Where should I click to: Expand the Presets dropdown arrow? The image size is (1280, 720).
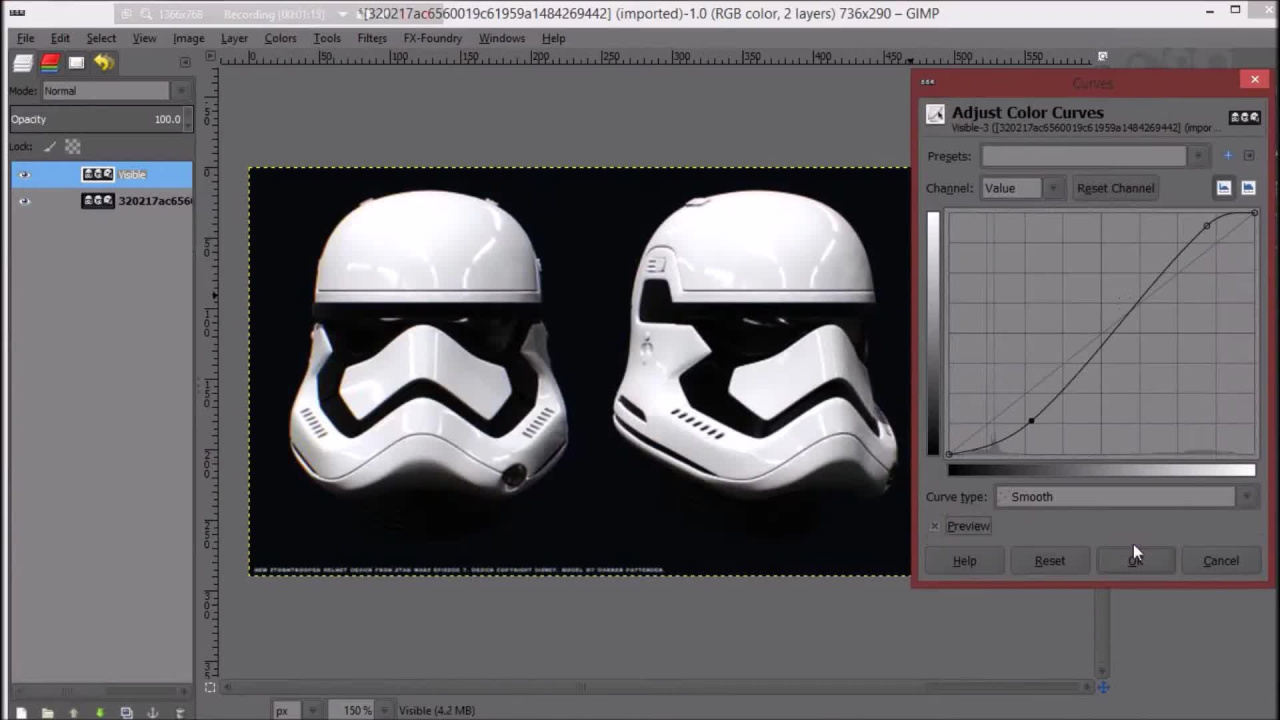click(1198, 156)
